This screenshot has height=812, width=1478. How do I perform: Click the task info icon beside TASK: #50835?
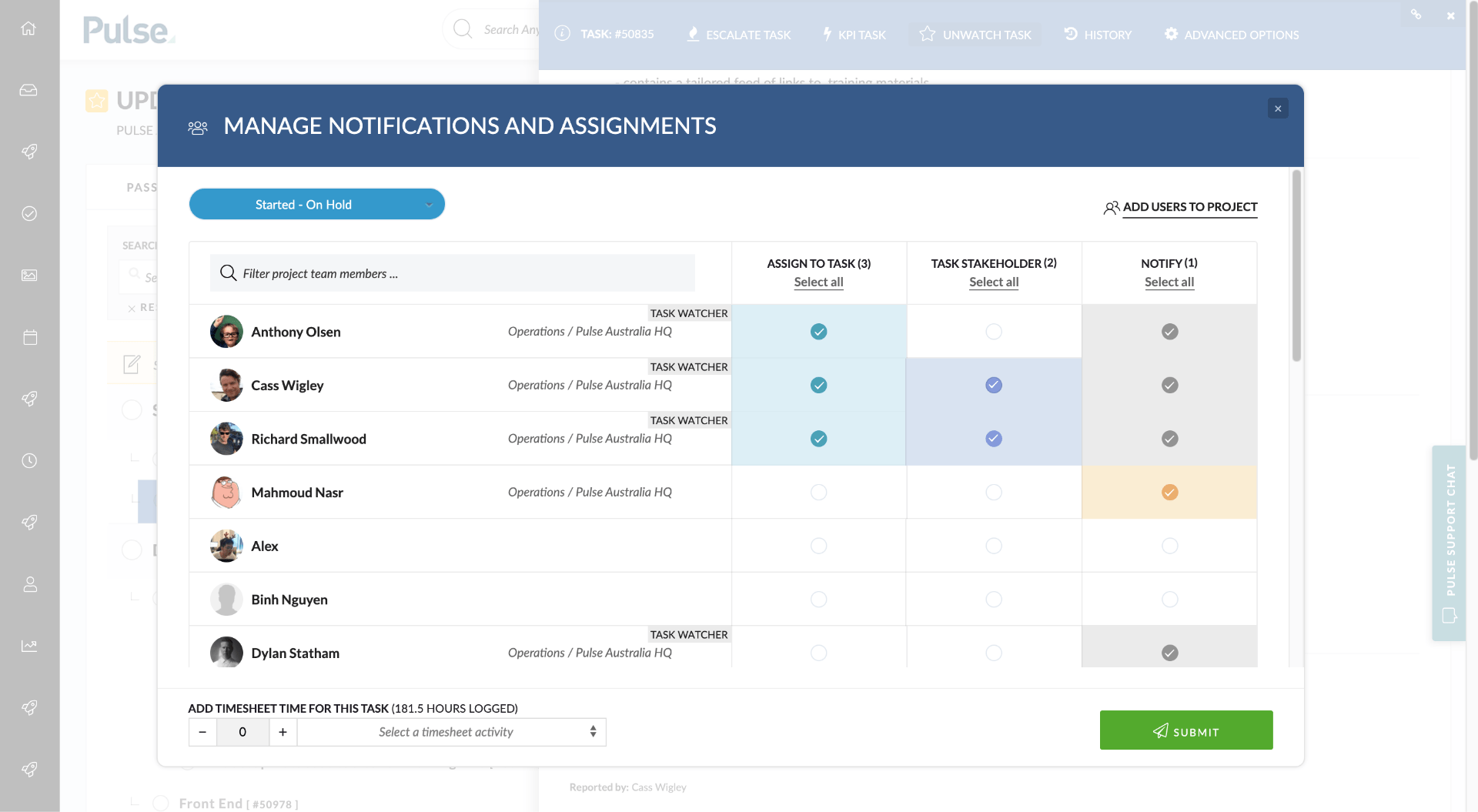tap(563, 34)
